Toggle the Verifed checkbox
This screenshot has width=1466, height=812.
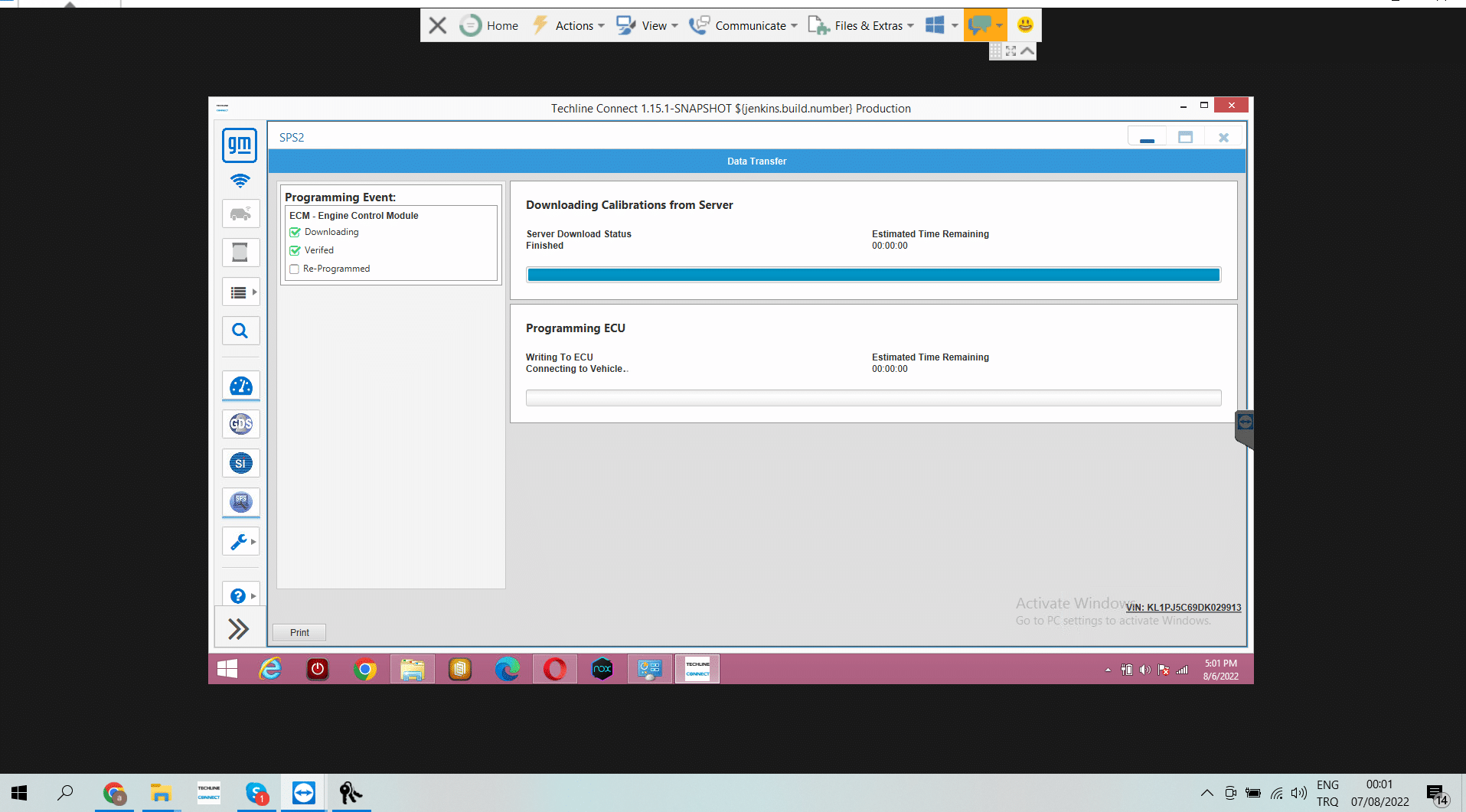(x=295, y=250)
